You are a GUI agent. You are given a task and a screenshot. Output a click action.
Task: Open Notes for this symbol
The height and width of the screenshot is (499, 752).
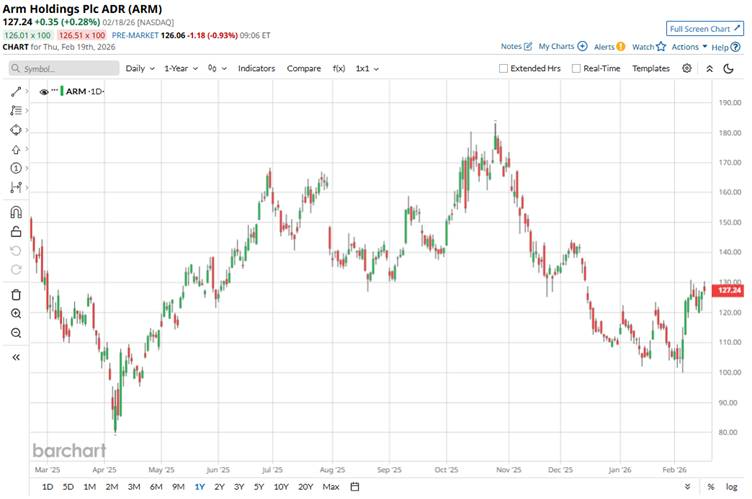tap(516, 47)
